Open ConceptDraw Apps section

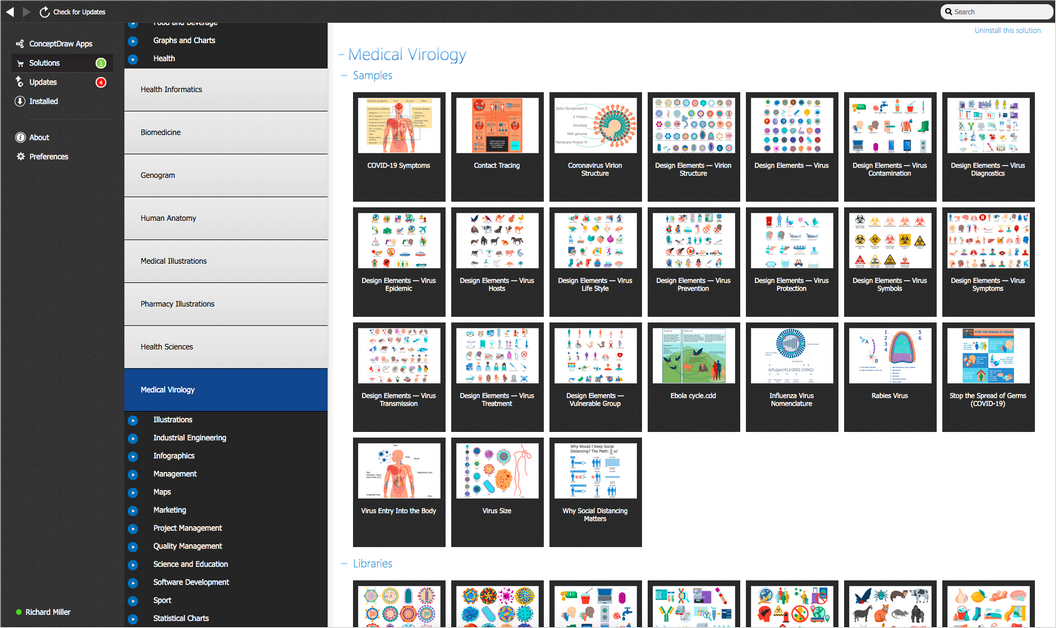pyautogui.click(x=61, y=44)
